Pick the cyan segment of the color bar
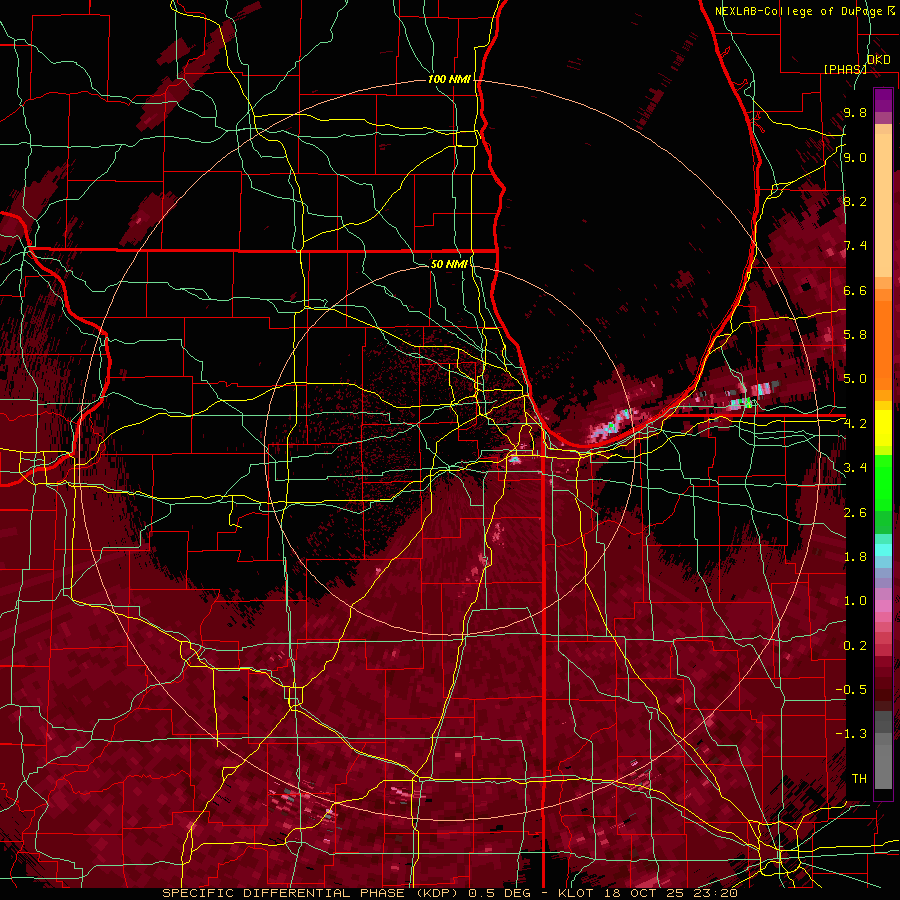This screenshot has height=900, width=900. (x=883, y=550)
